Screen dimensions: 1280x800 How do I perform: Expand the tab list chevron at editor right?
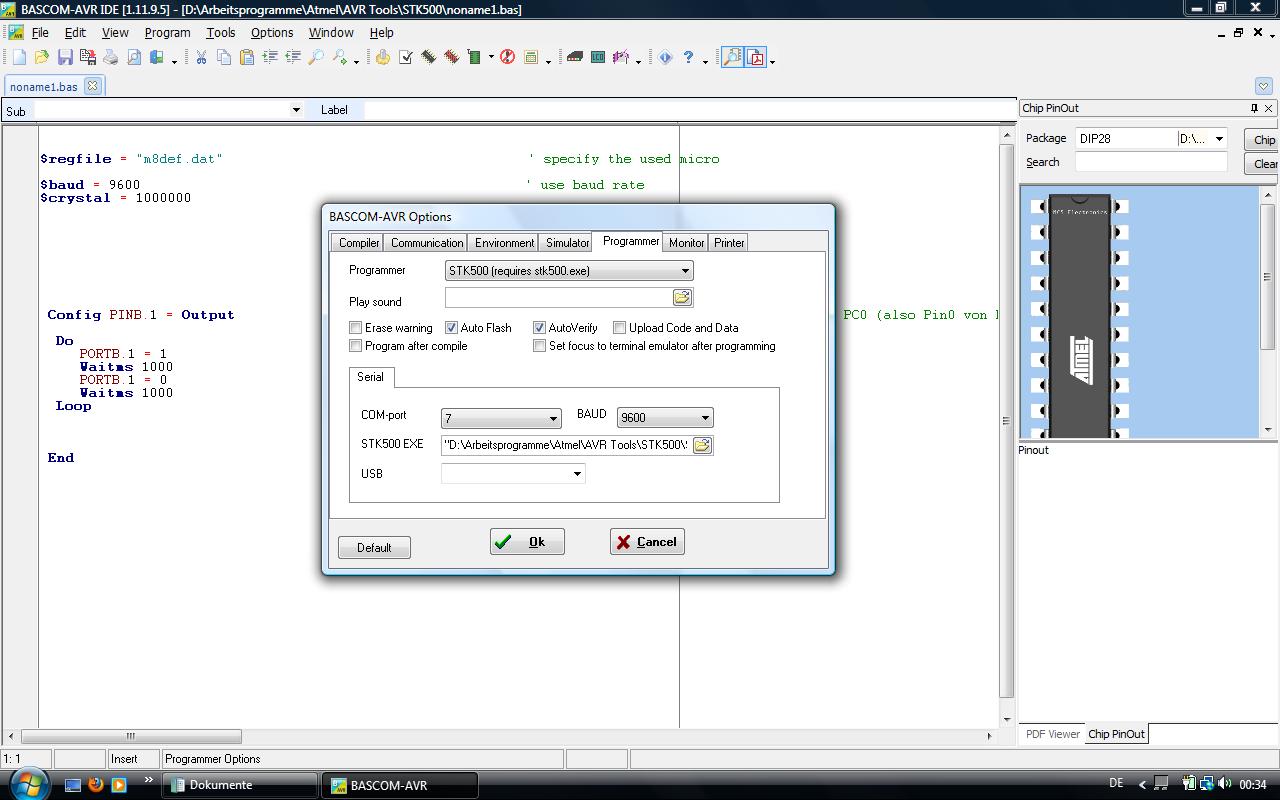(x=1263, y=86)
